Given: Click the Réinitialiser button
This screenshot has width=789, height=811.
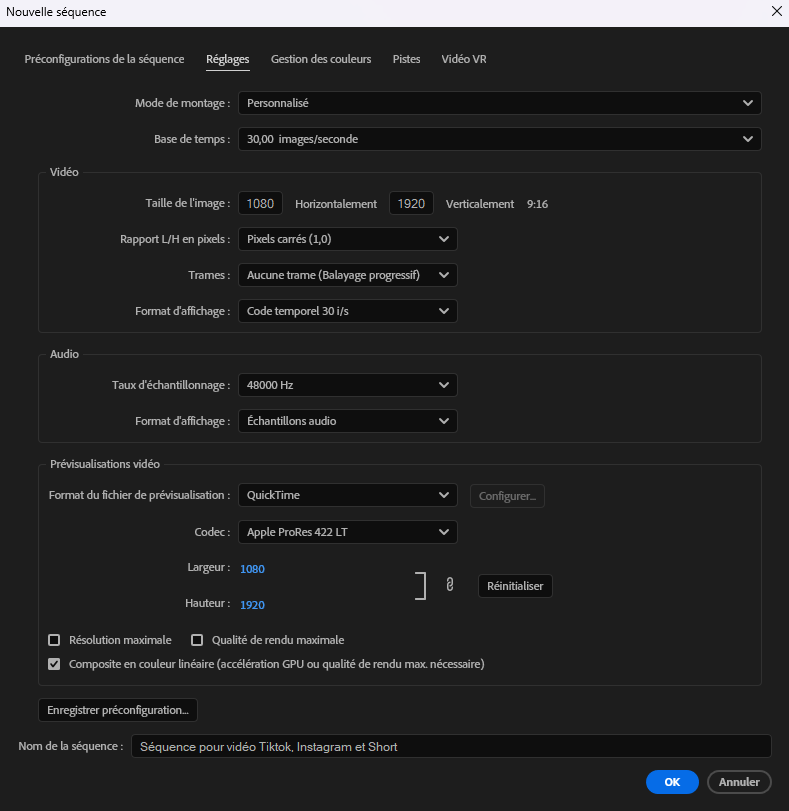Looking at the screenshot, I should (515, 586).
